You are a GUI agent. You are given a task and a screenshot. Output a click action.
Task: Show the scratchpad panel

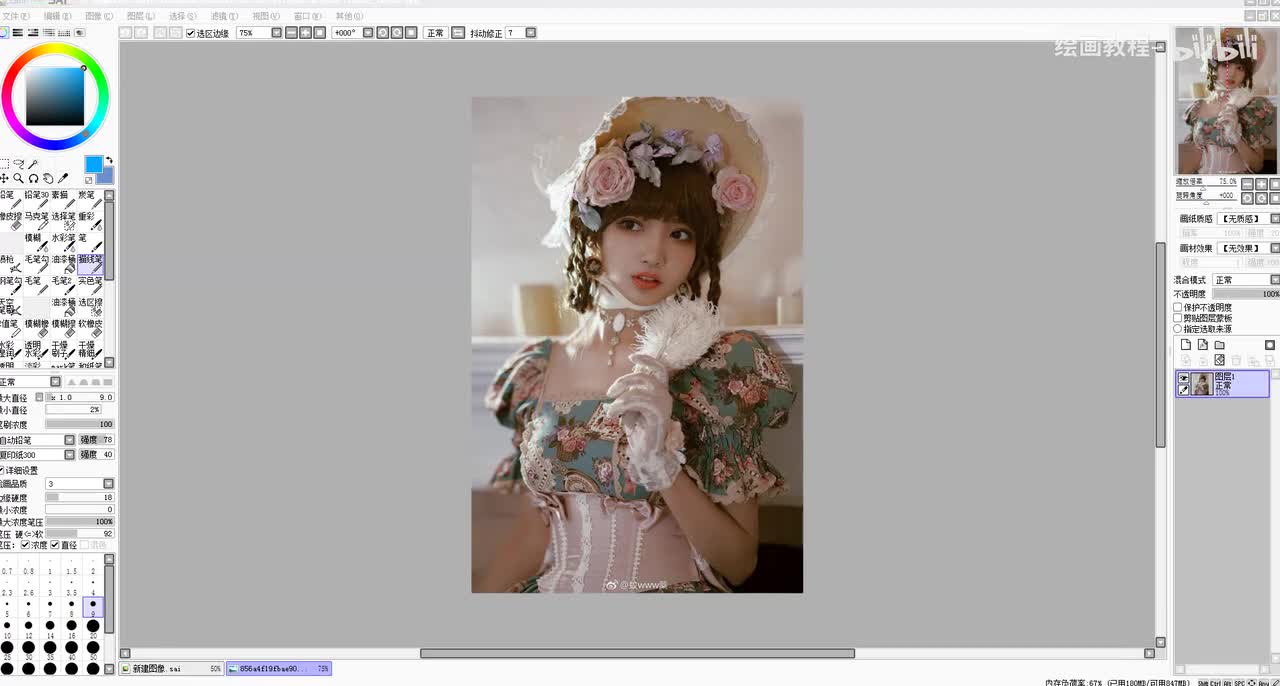[79, 33]
